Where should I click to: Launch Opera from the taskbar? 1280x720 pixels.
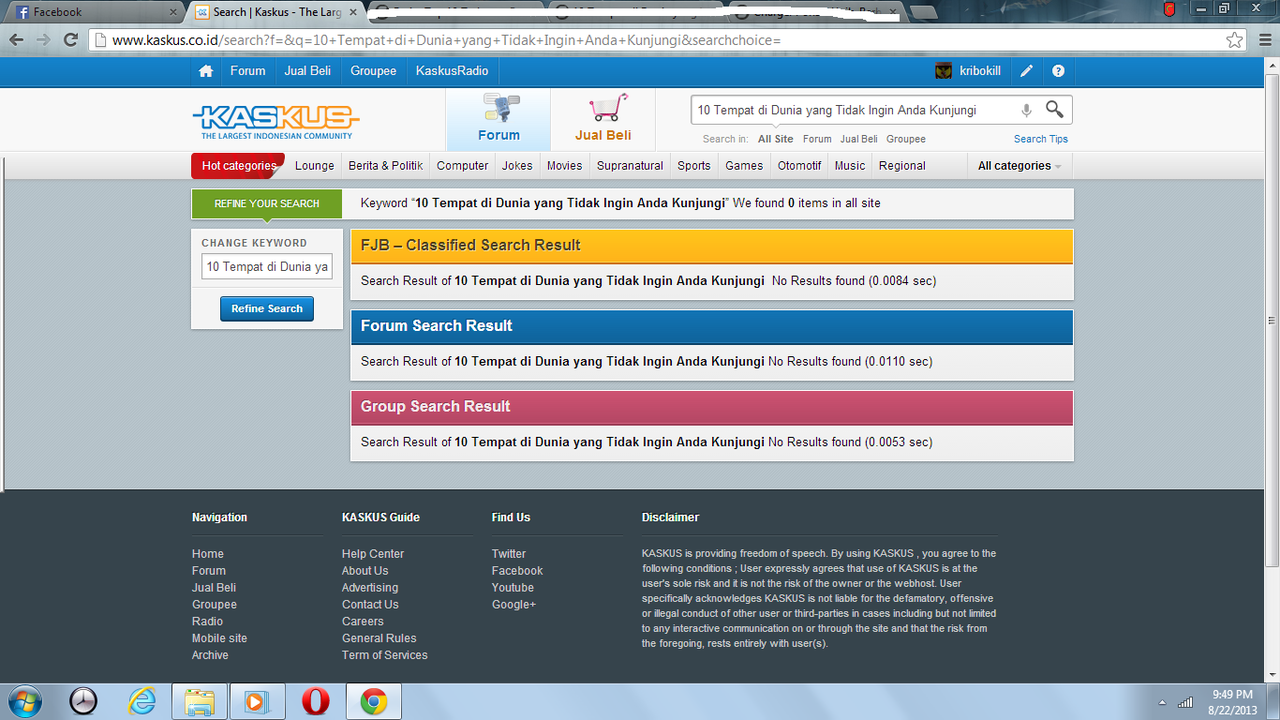pyautogui.click(x=315, y=702)
